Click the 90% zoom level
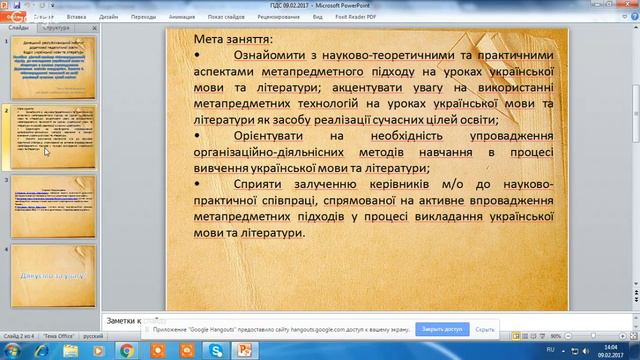The height and width of the screenshot is (360, 640). pos(556,336)
